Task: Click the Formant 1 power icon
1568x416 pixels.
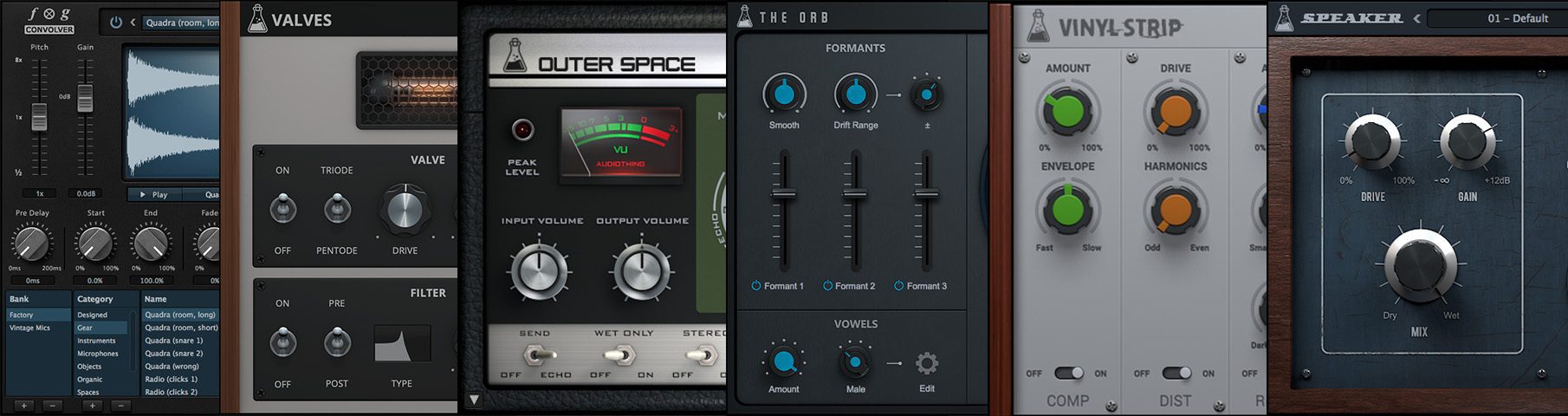Action: pyautogui.click(x=756, y=286)
